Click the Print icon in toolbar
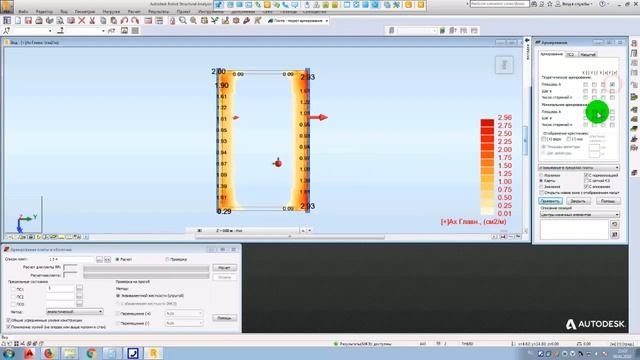This screenshot has height=360, width=640. (x=39, y=20)
